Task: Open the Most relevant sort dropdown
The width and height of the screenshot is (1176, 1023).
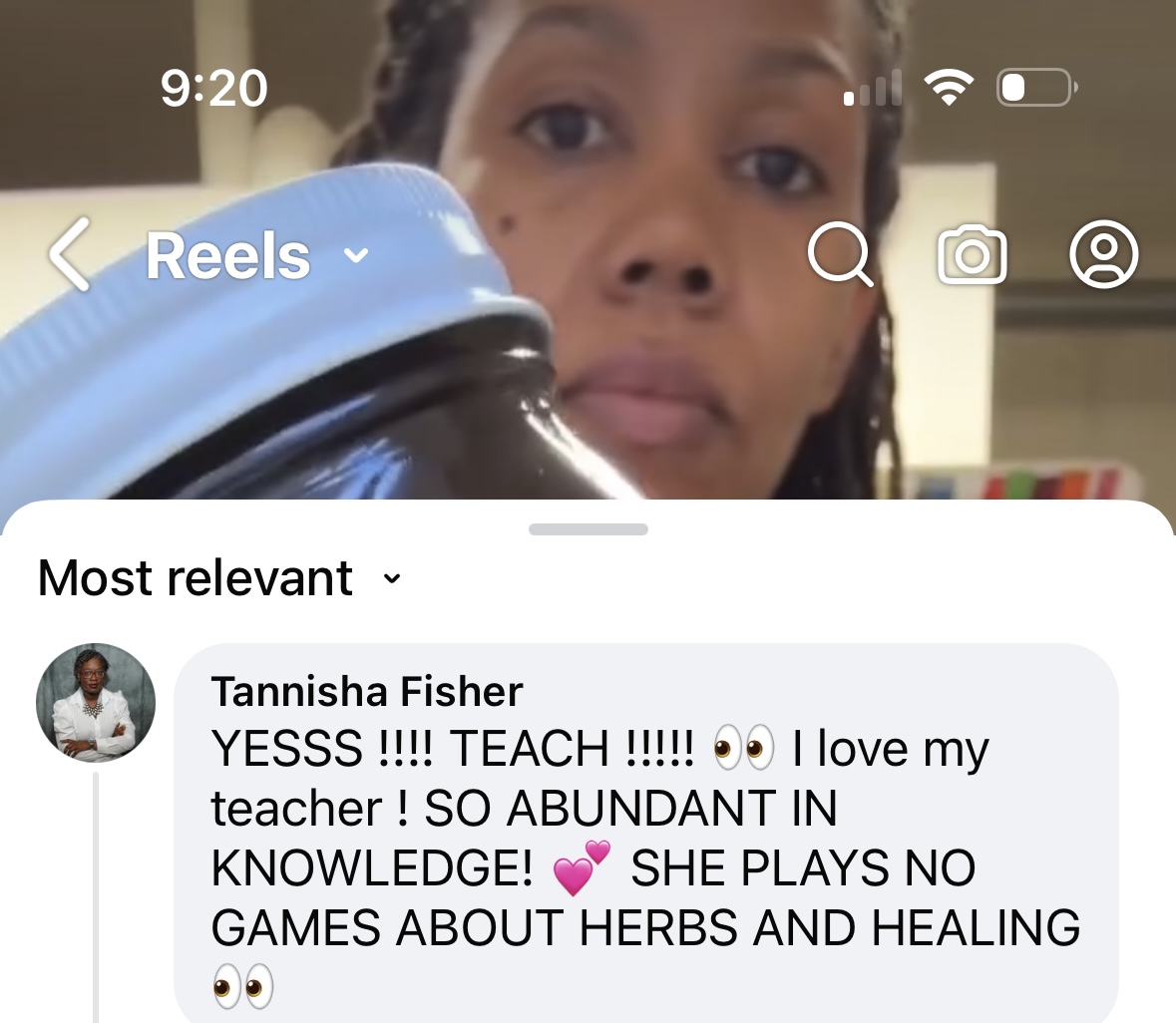Action: pyautogui.click(x=219, y=578)
